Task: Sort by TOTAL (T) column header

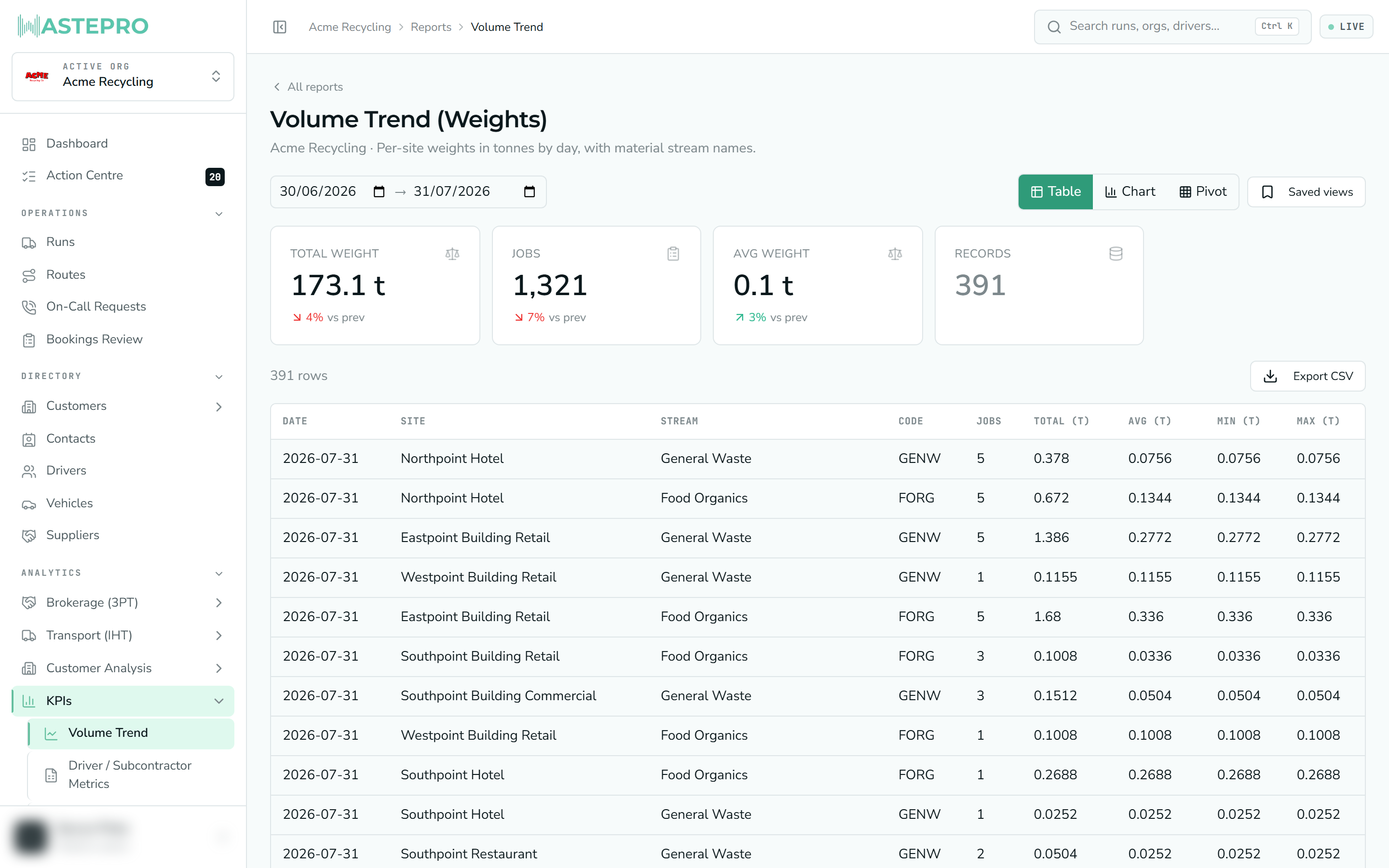Action: [1061, 421]
